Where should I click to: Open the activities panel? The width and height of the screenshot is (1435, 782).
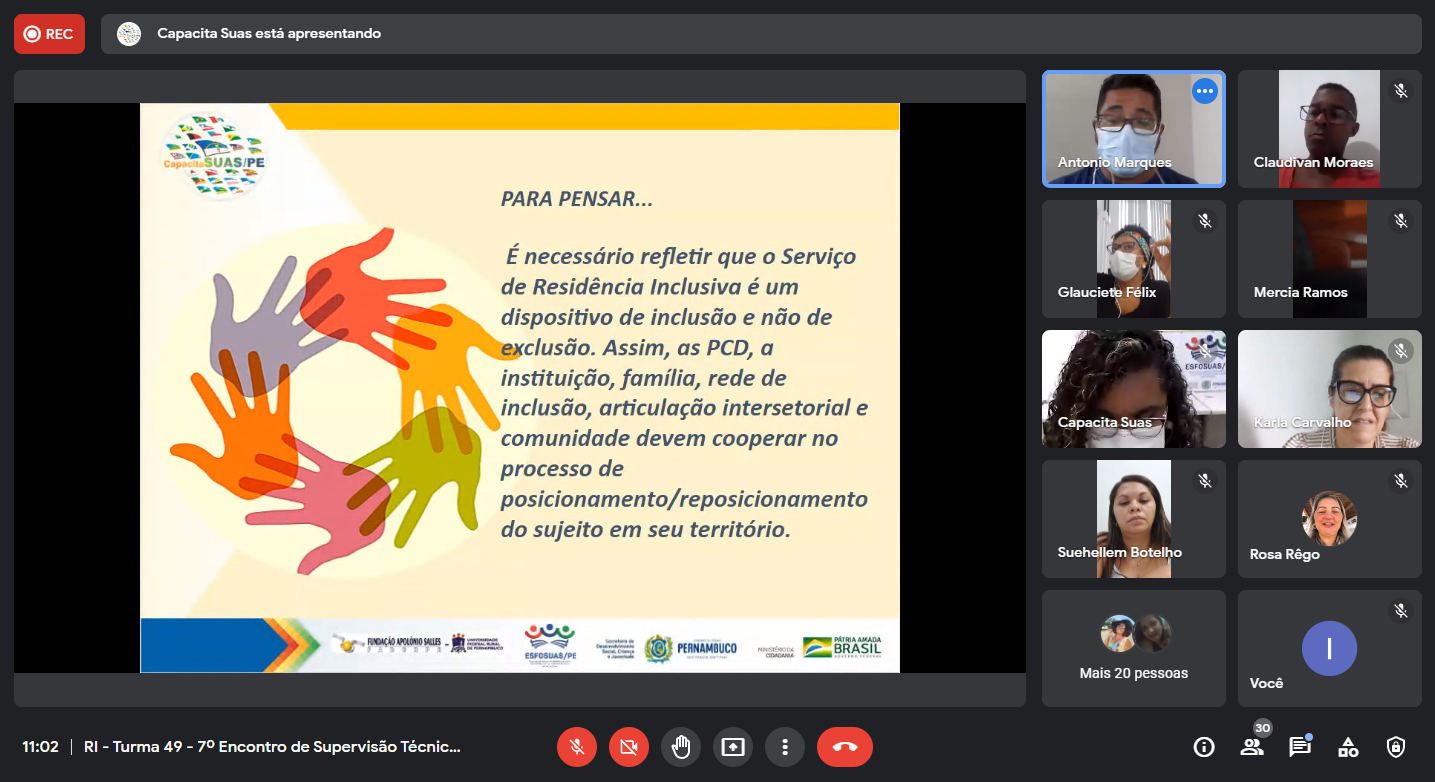(1348, 747)
